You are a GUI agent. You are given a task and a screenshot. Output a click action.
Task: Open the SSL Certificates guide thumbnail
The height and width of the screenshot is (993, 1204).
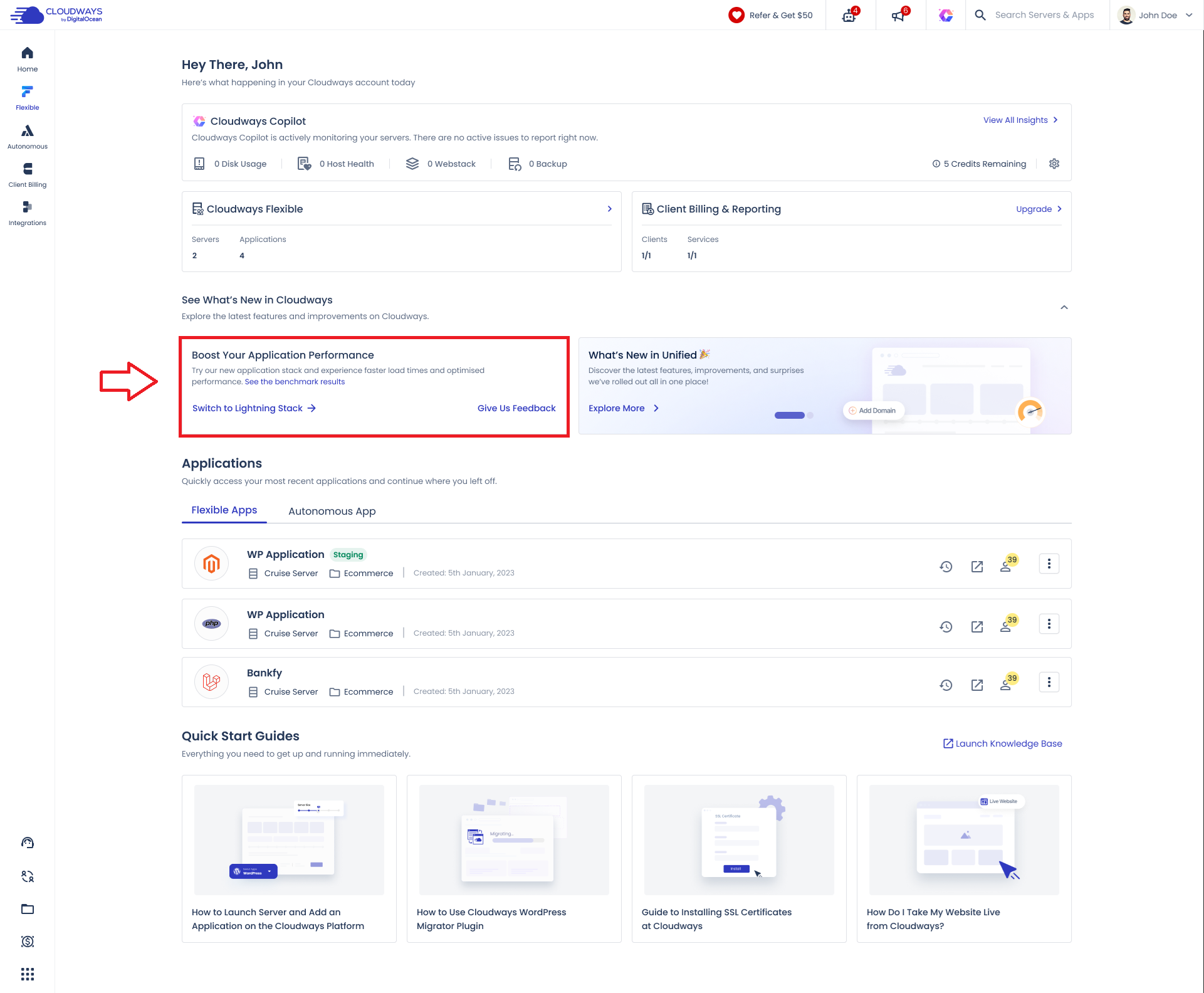(739, 840)
